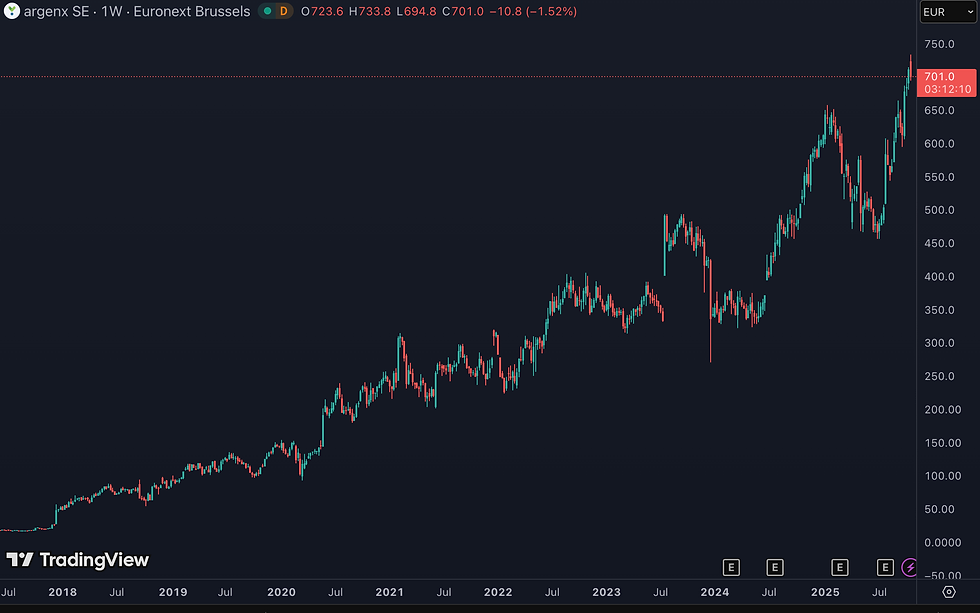Click the 2018 label on the time axis

point(62,592)
